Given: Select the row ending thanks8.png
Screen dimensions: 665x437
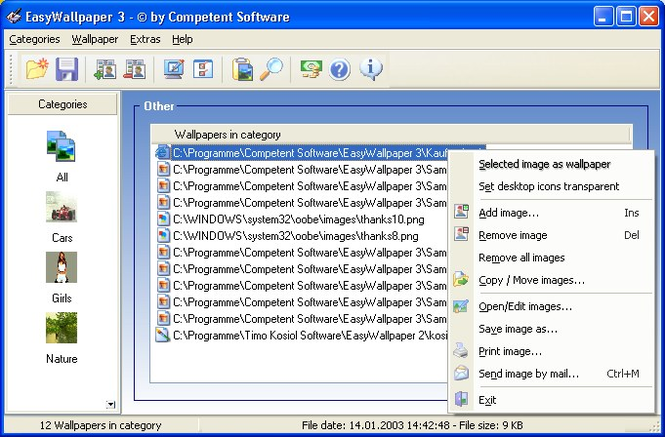Looking at the screenshot, I should 296,236.
